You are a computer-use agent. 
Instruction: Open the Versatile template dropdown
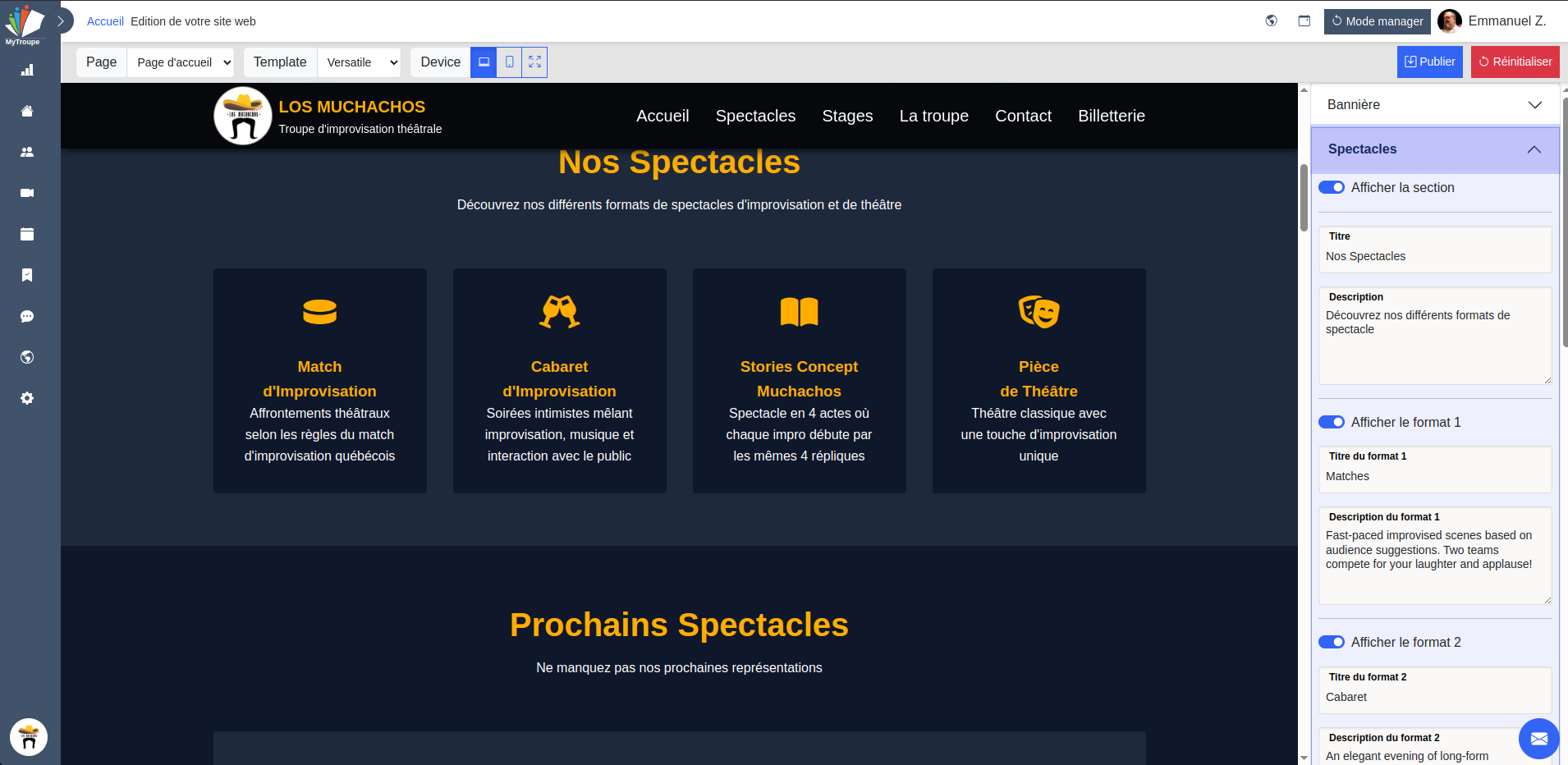click(359, 62)
